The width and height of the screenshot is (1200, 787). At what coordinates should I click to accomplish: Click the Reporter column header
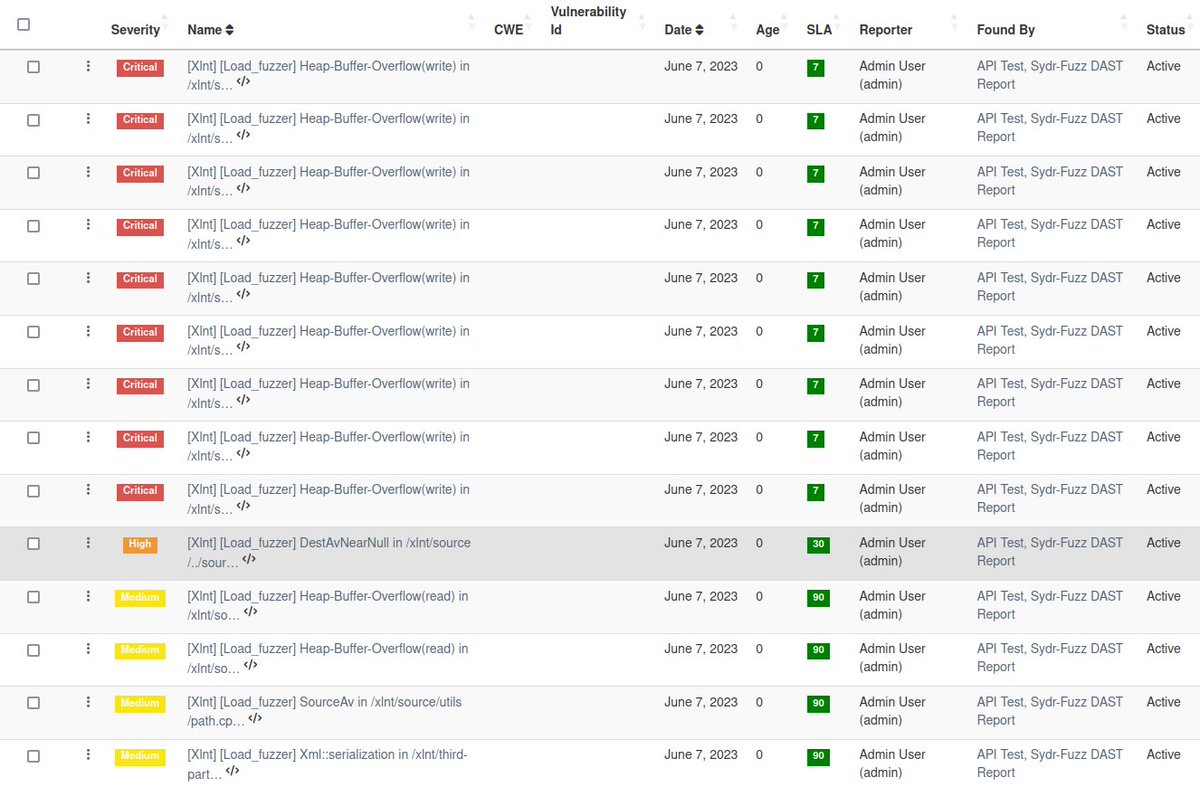pyautogui.click(x=886, y=30)
